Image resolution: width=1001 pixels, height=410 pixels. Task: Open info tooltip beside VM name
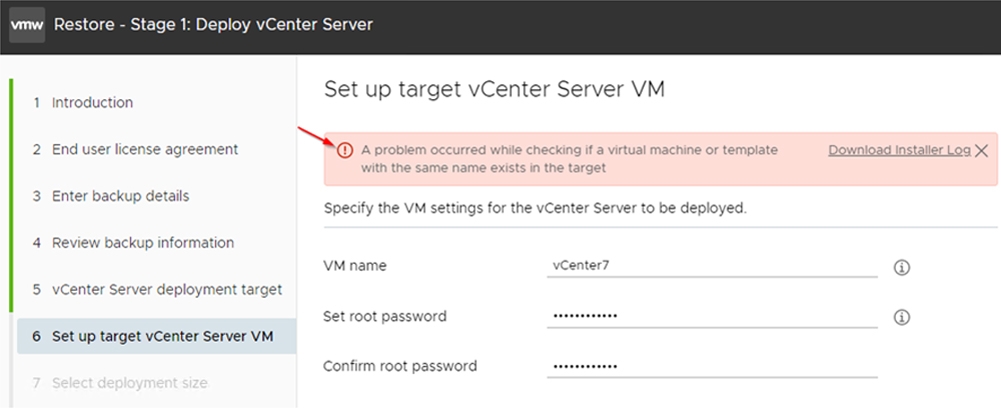[901, 268]
